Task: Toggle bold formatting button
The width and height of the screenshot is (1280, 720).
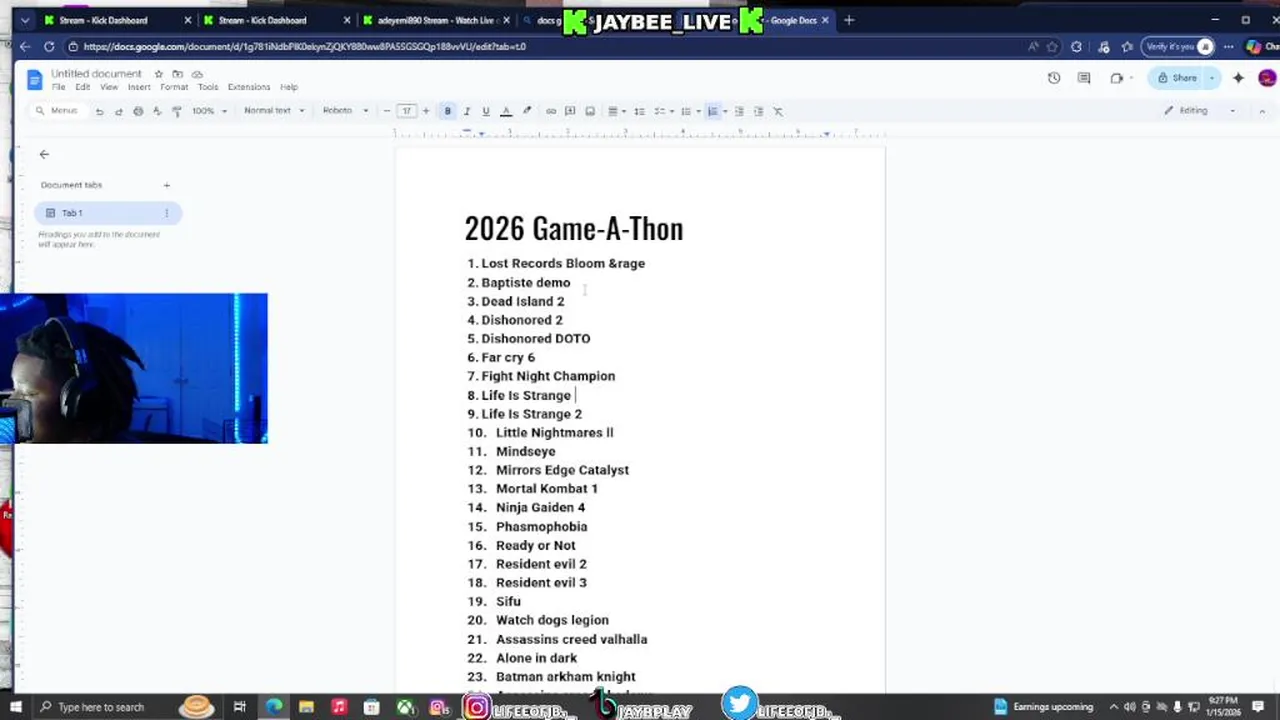Action: pyautogui.click(x=447, y=111)
